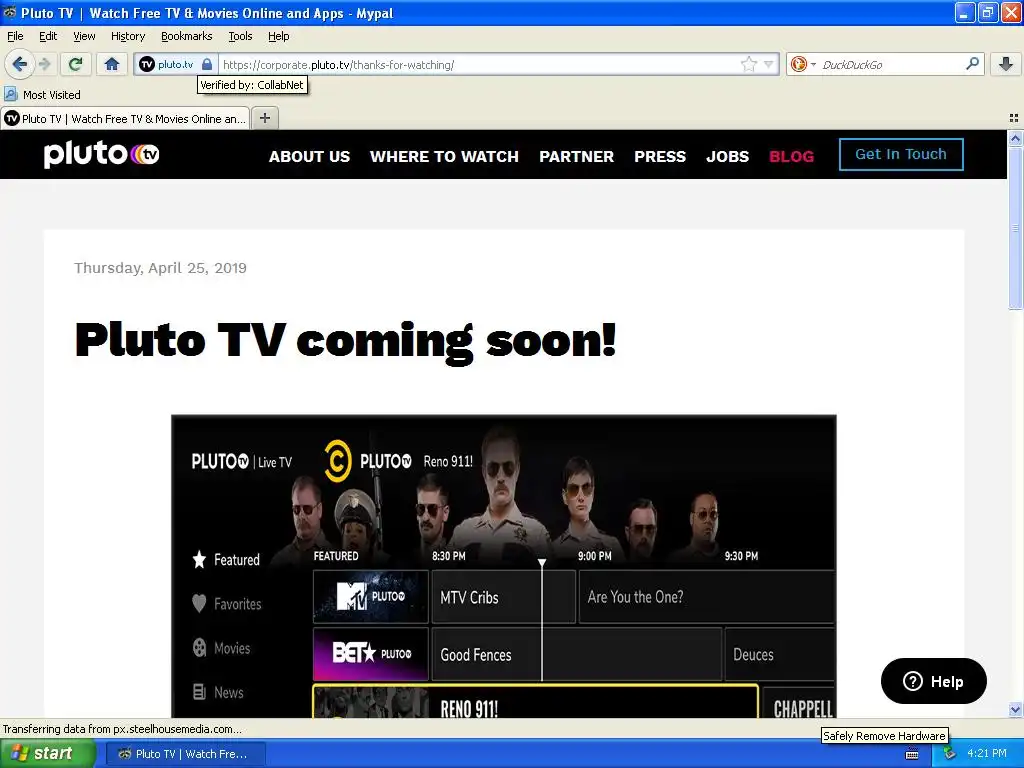Screen dimensions: 1024x768
Task: Click the URL address field
Action: [480, 64]
